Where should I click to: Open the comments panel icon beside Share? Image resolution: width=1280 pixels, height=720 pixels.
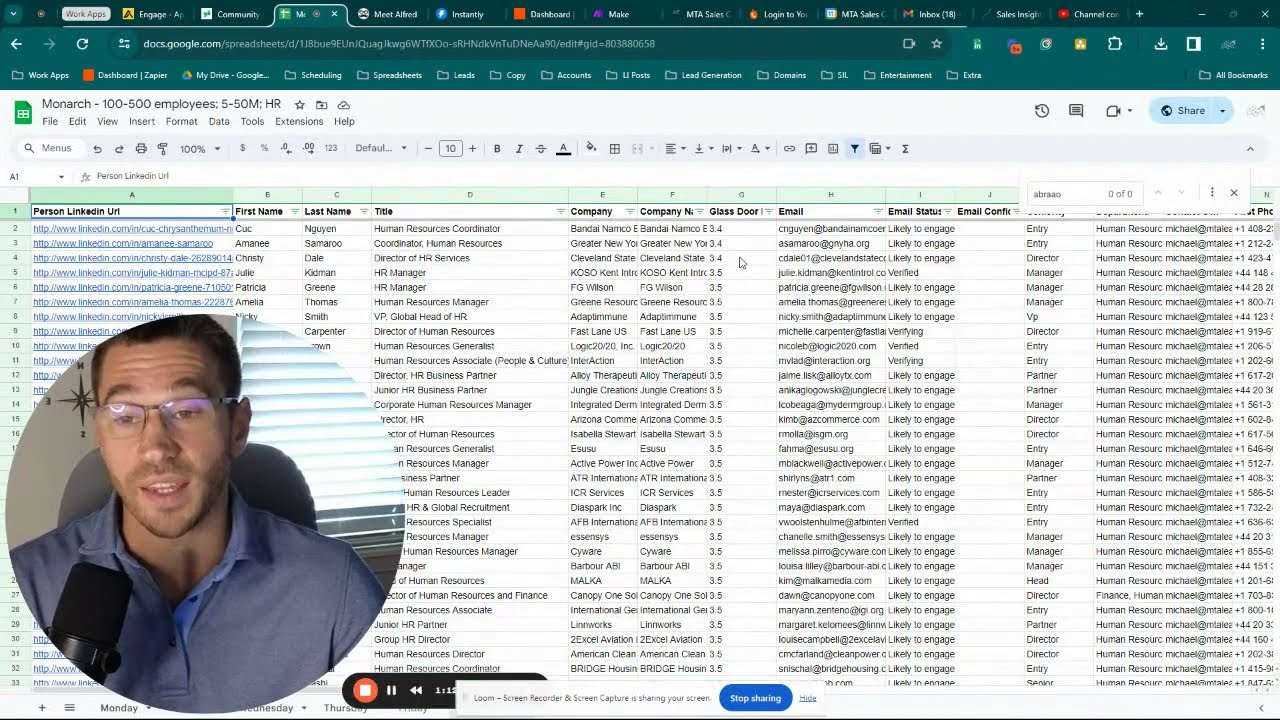click(1076, 111)
